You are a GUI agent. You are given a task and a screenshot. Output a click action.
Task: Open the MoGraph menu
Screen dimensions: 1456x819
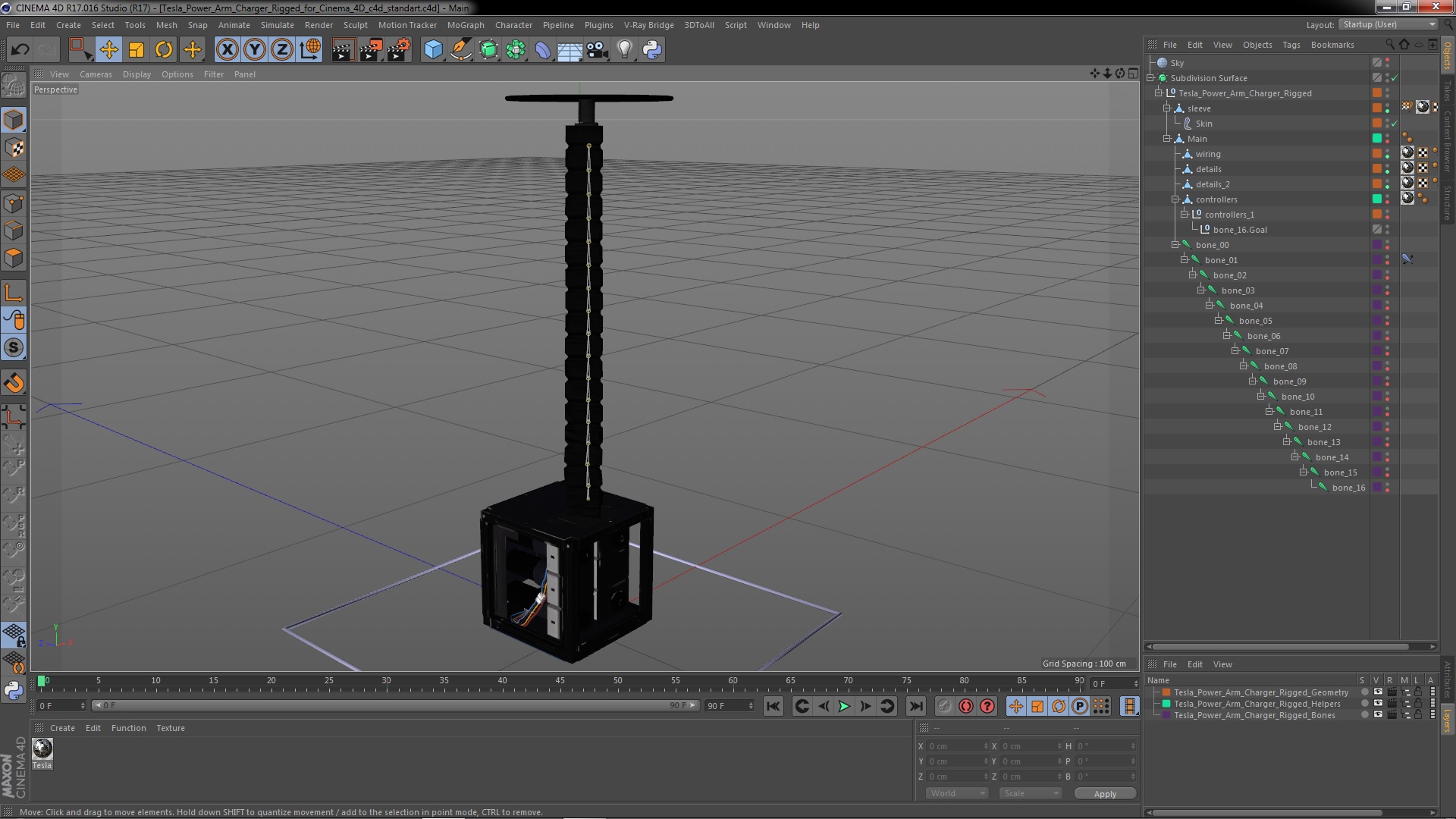click(x=465, y=25)
